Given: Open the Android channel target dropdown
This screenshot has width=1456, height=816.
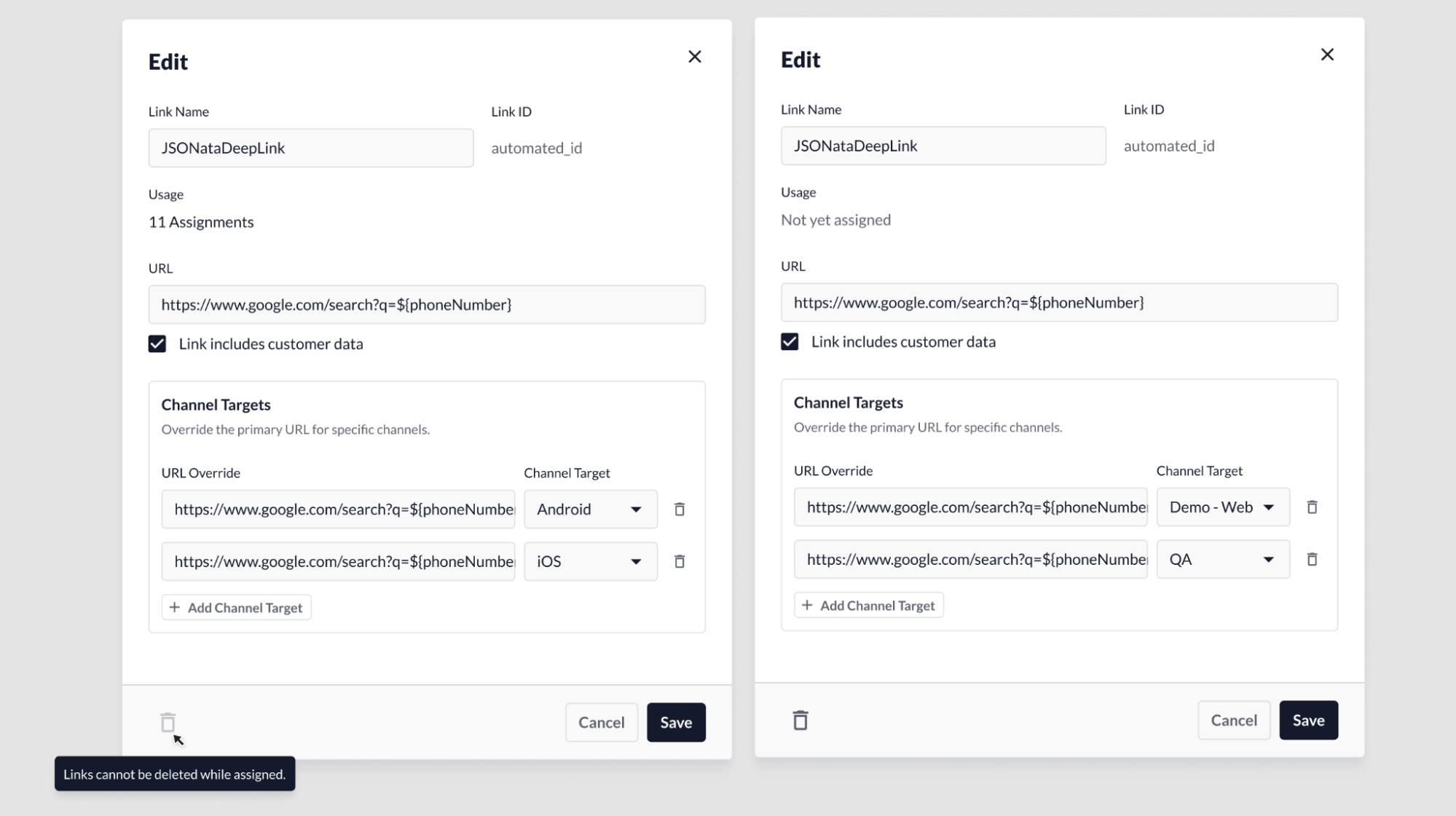Looking at the screenshot, I should click(590, 510).
